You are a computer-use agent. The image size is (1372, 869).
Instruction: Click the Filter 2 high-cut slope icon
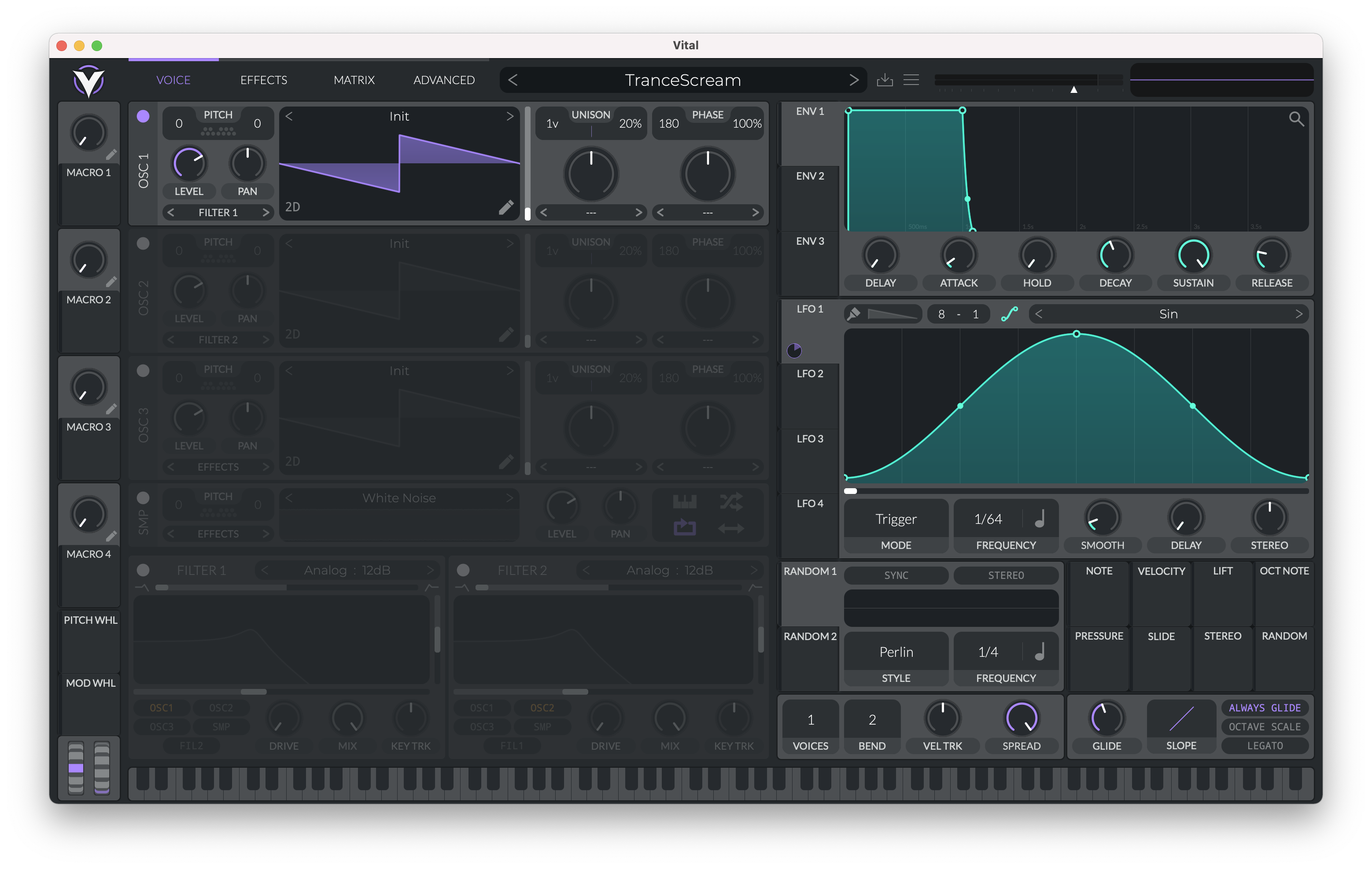756,588
